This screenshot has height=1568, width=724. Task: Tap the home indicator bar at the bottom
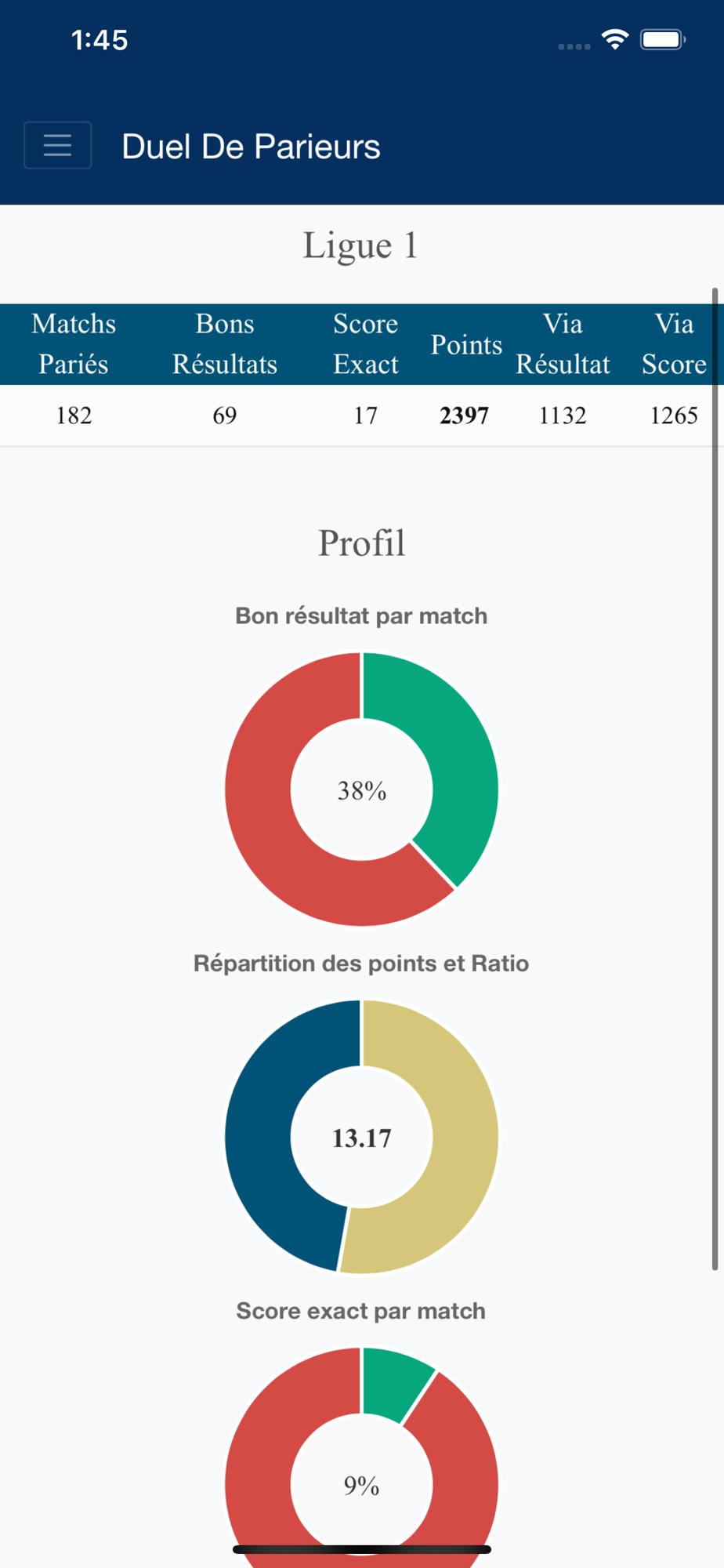click(x=362, y=1549)
